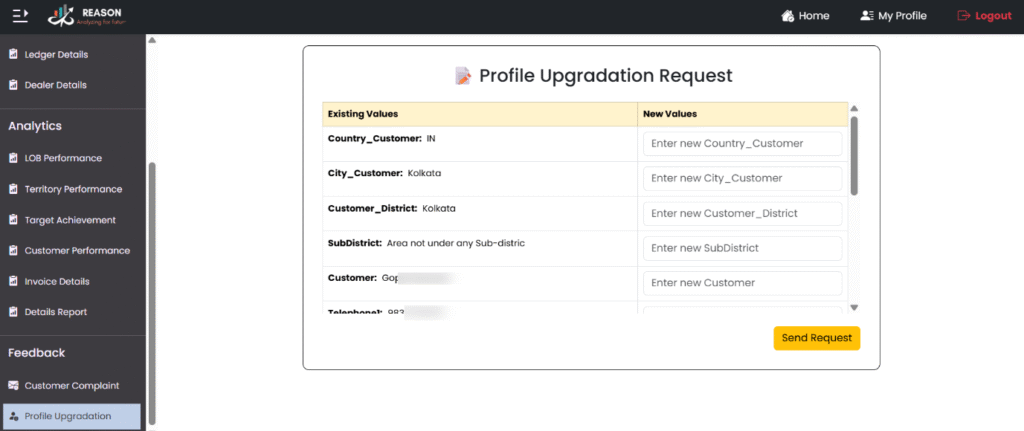
Task: Focus the Enter new City_Customer field
Action: click(x=742, y=179)
